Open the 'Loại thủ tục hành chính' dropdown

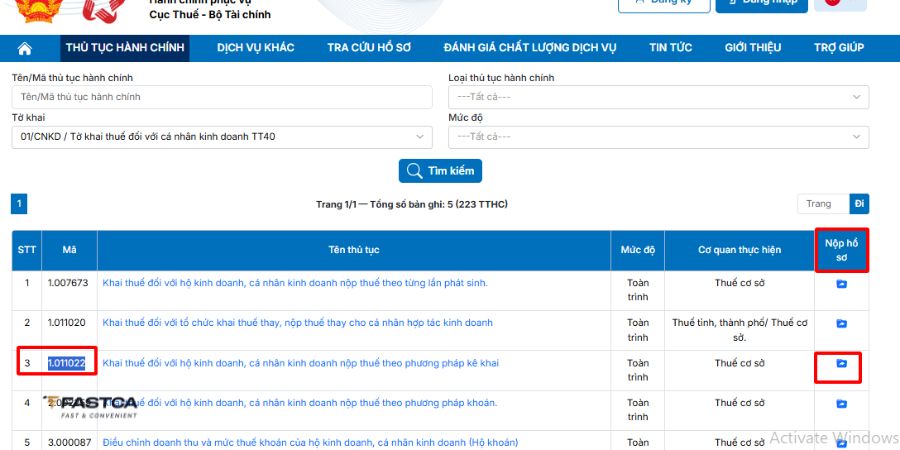tap(658, 97)
